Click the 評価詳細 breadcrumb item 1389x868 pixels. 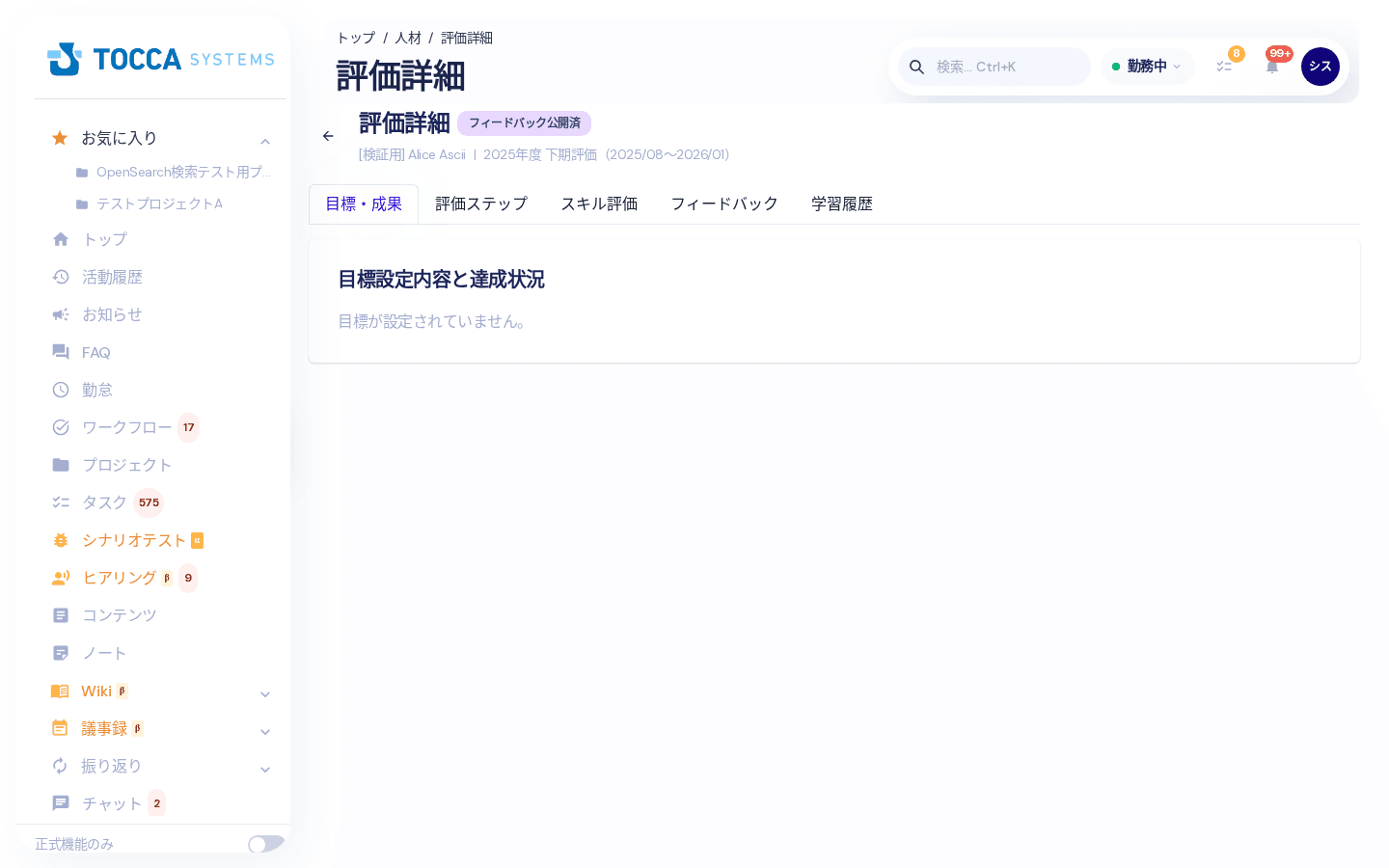pyautogui.click(x=467, y=38)
